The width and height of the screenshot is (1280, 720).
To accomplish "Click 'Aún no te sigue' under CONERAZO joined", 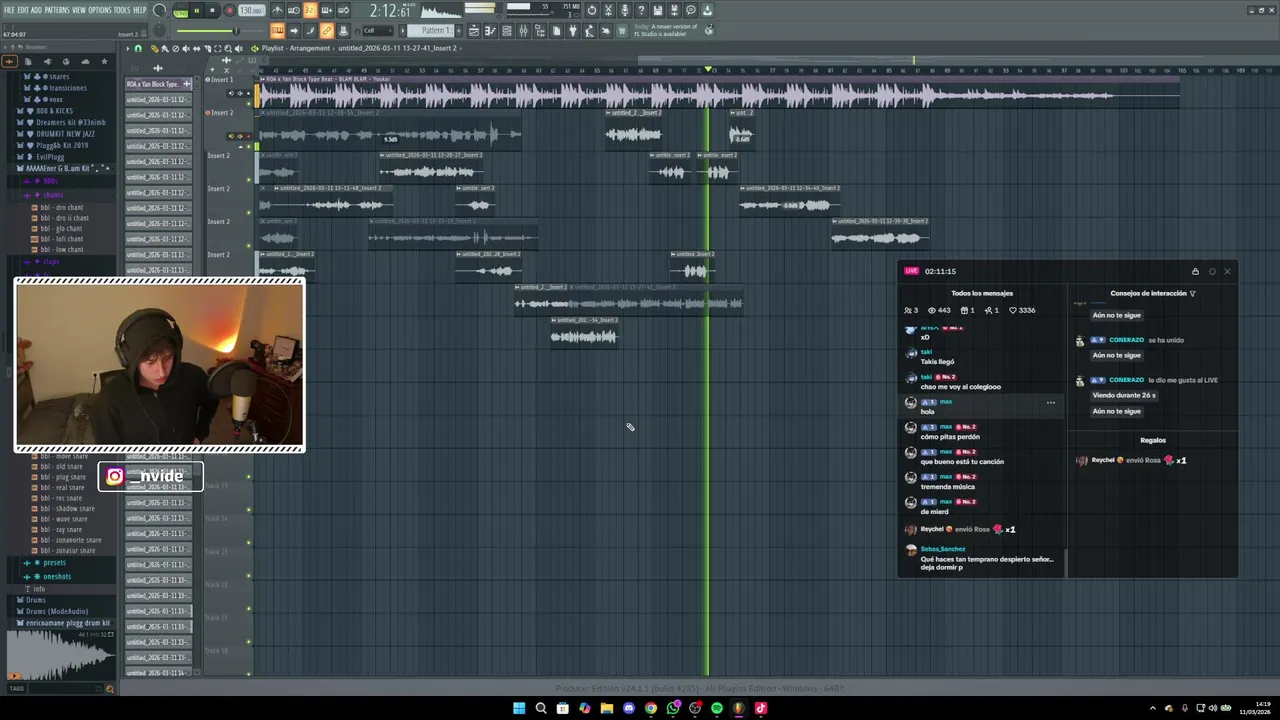I will point(1117,355).
